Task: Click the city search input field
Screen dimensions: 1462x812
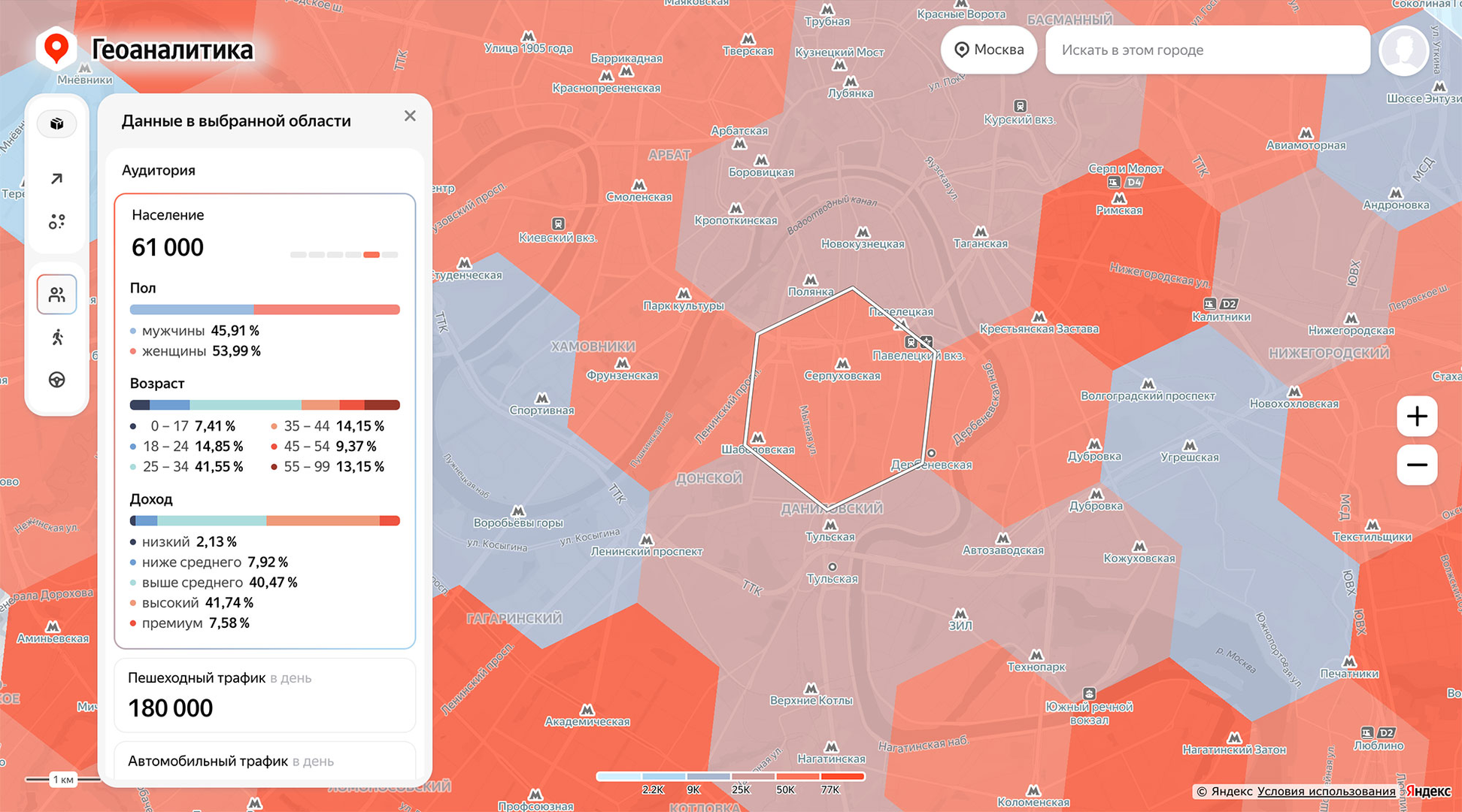Action: pos(1207,50)
